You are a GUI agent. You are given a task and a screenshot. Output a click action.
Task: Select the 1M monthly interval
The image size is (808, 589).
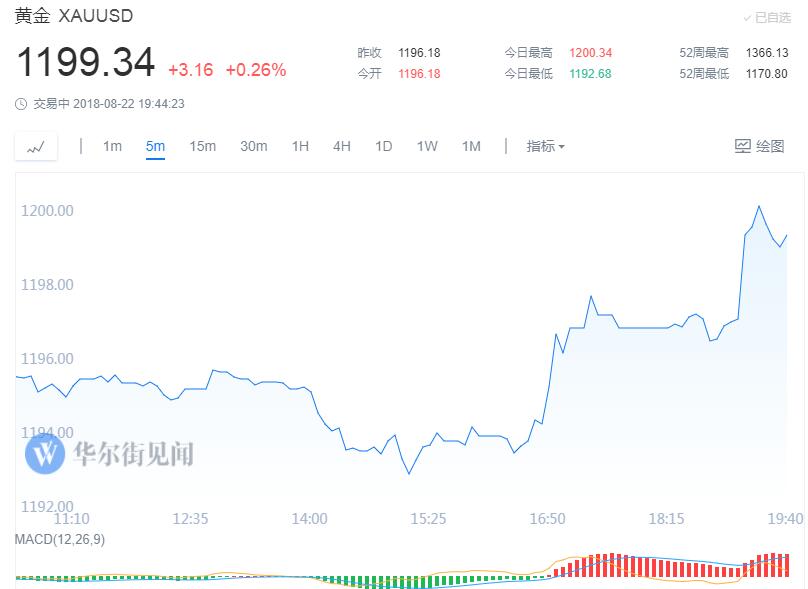pyautogui.click(x=471, y=146)
